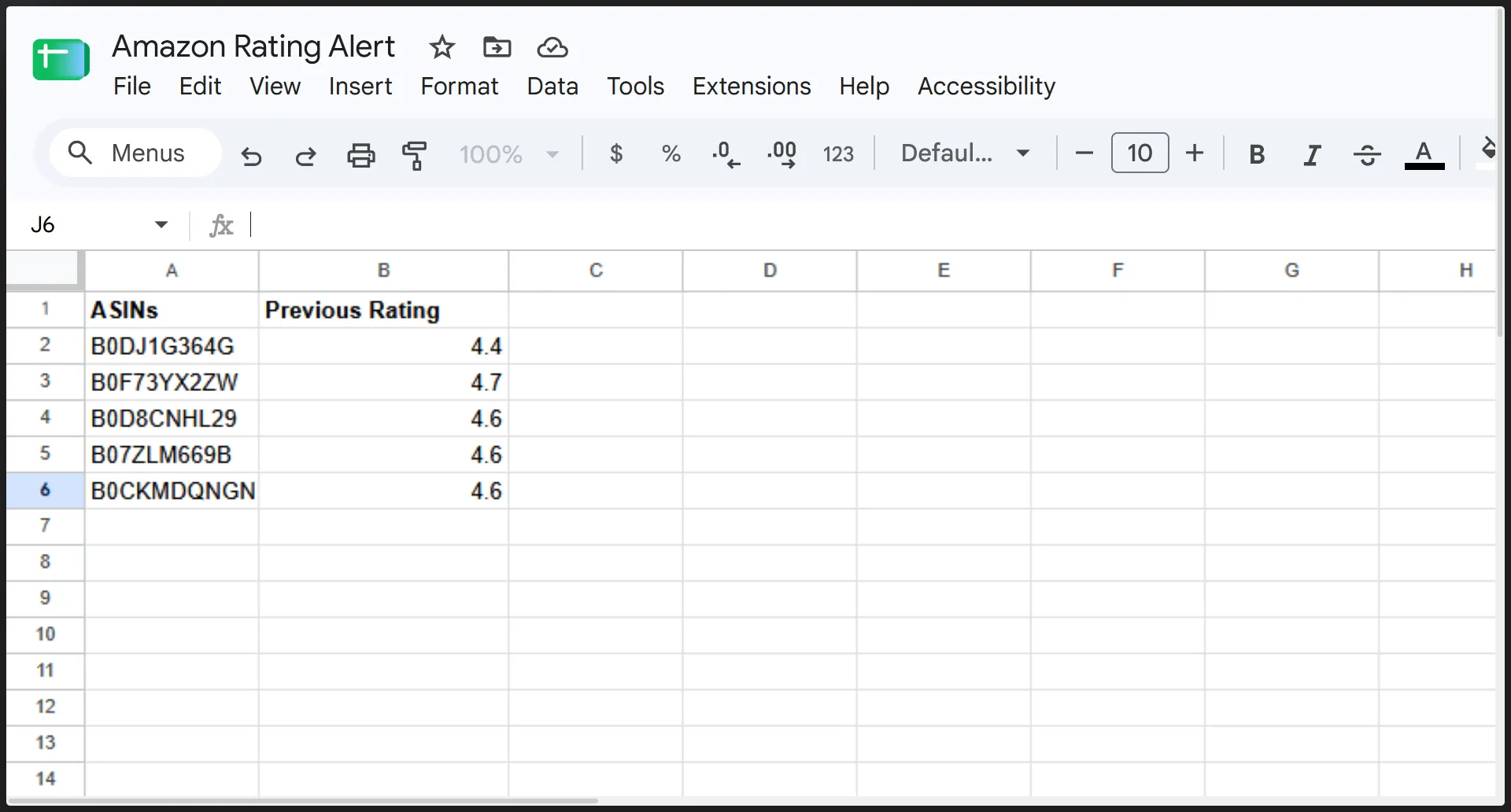Image resolution: width=1511 pixels, height=812 pixels.
Task: Click the horizontal scrollbar
Action: coord(303,801)
